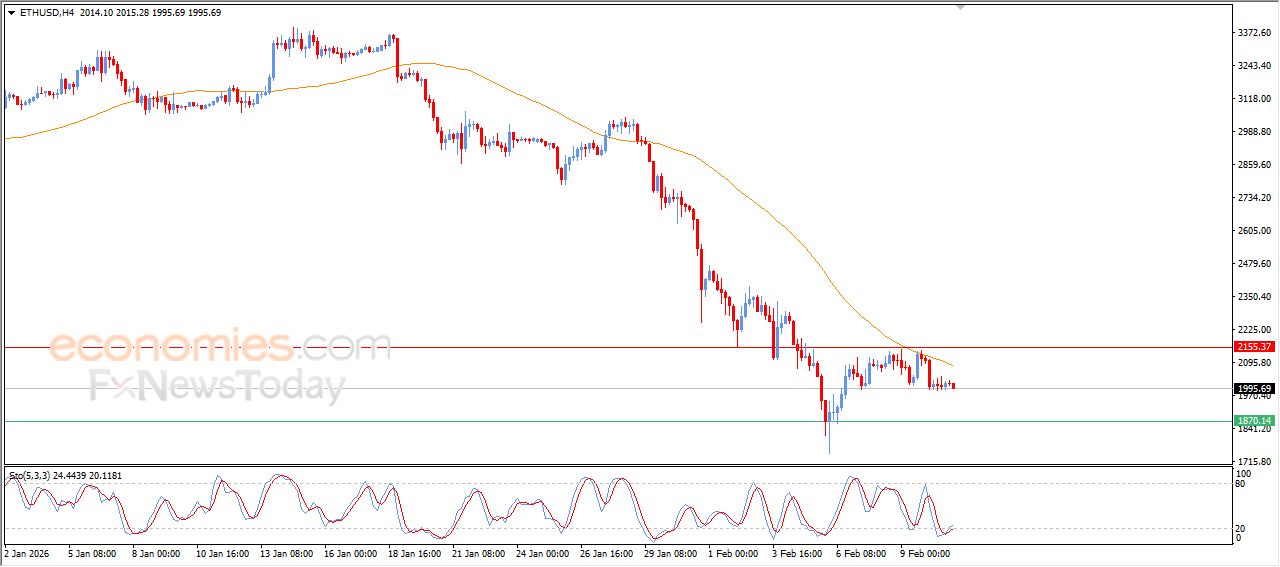Click the 13 Jan 08:00 time label
This screenshot has height=567, width=1280.
(286, 552)
